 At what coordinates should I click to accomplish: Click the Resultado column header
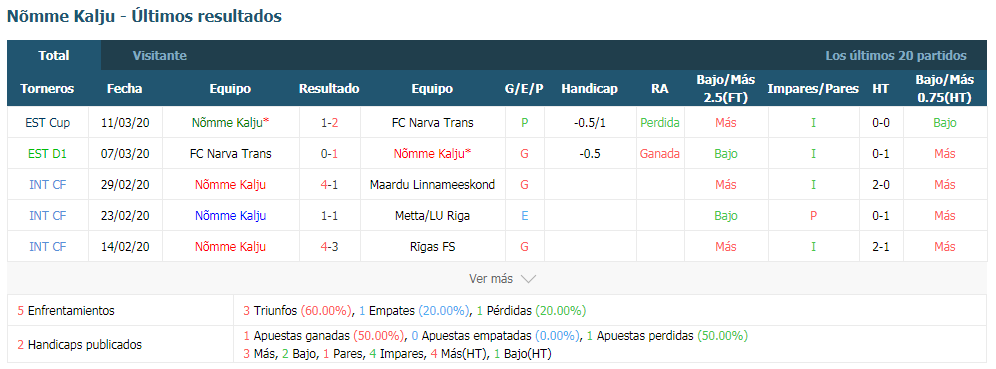(x=329, y=89)
